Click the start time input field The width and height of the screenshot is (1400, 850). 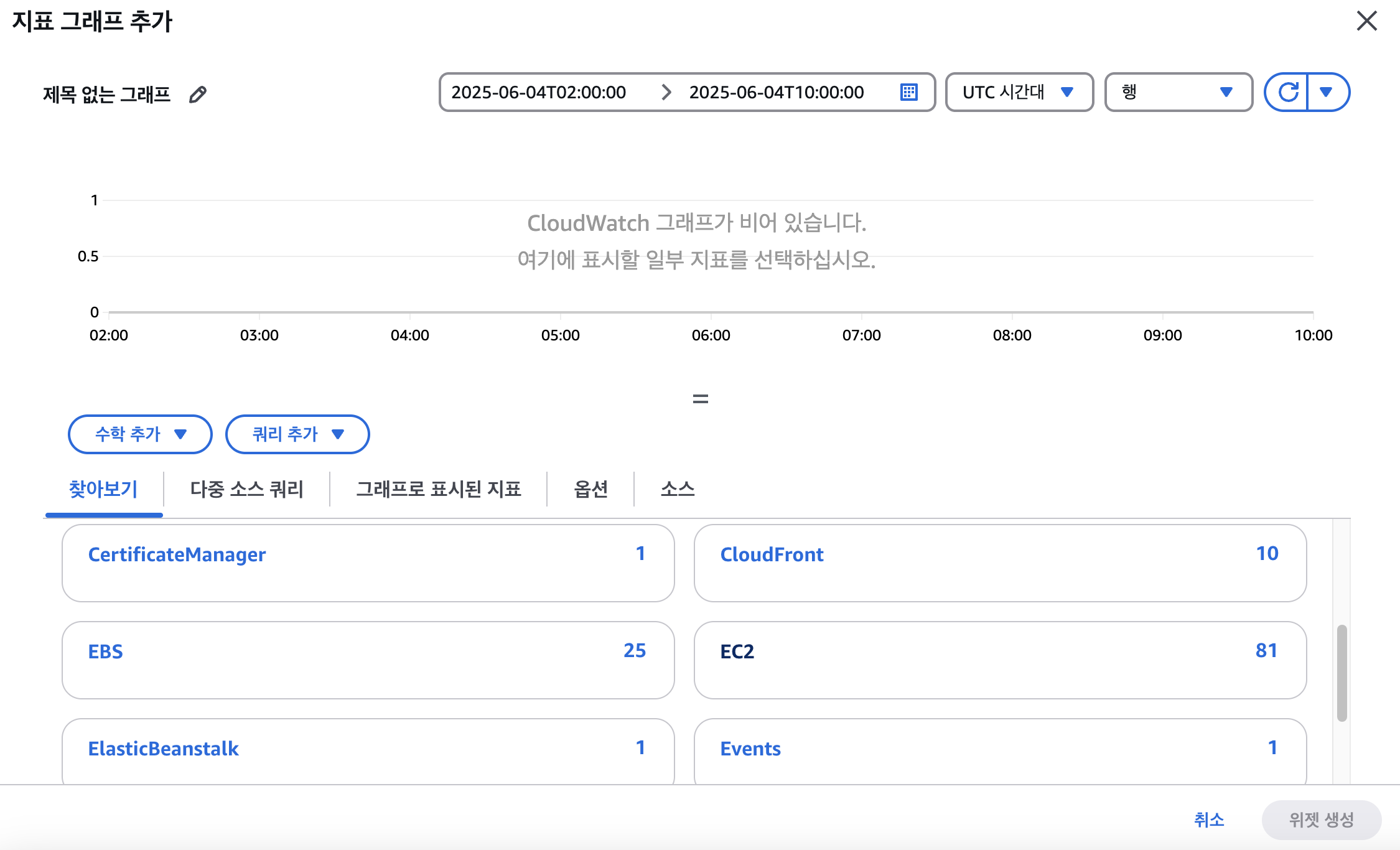539,92
